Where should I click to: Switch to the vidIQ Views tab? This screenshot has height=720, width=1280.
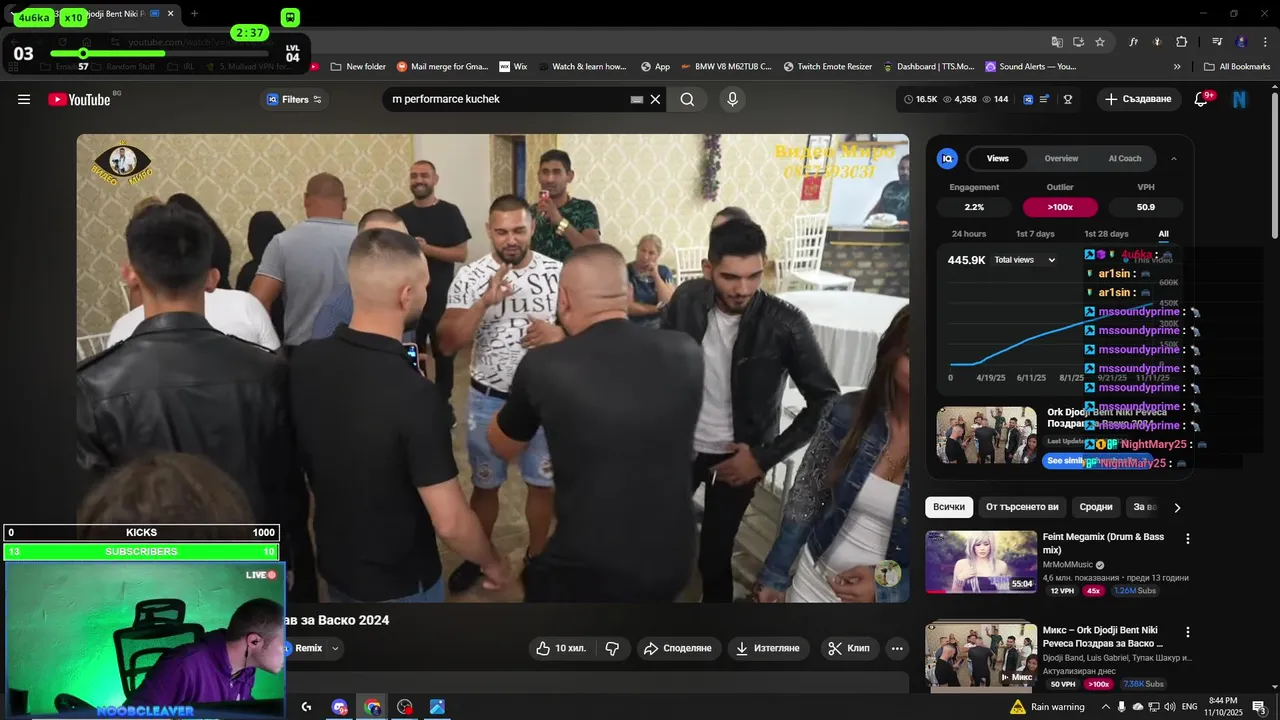[x=997, y=158]
